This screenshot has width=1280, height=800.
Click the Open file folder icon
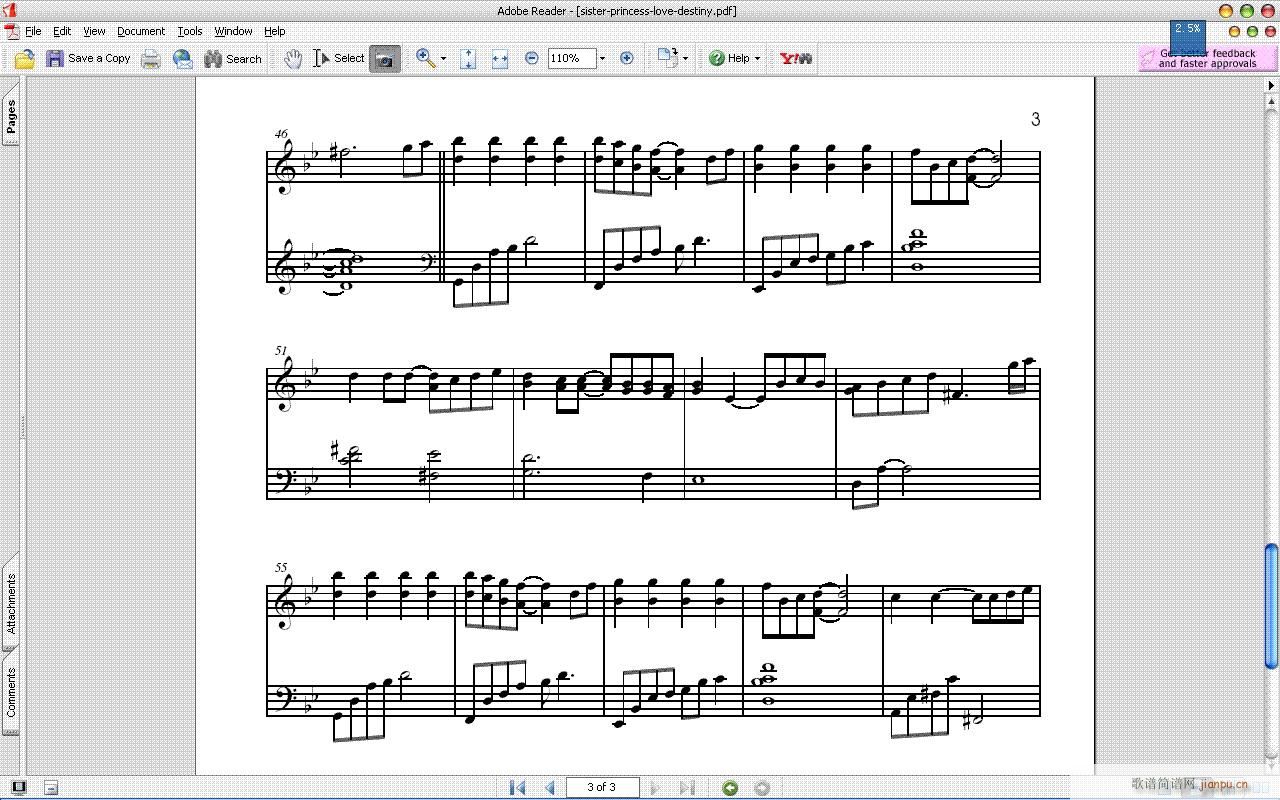25,59
